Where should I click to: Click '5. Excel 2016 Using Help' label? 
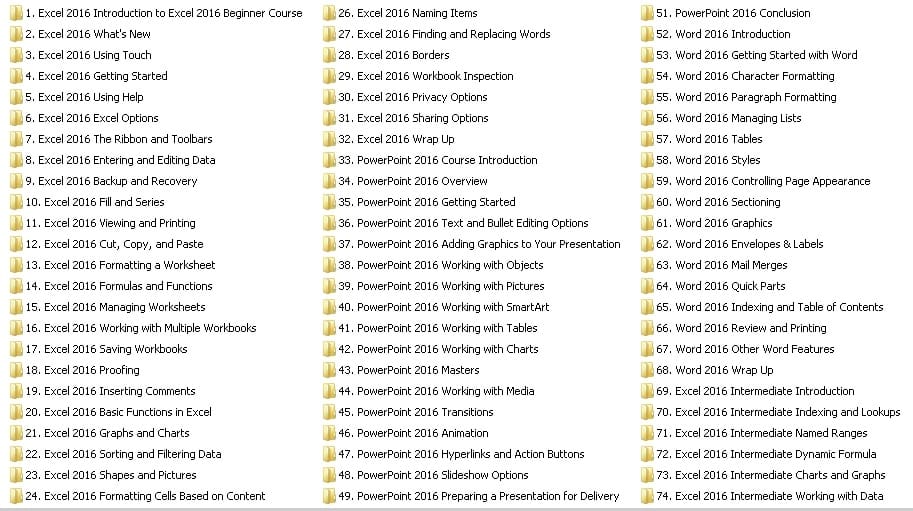click(x=84, y=97)
